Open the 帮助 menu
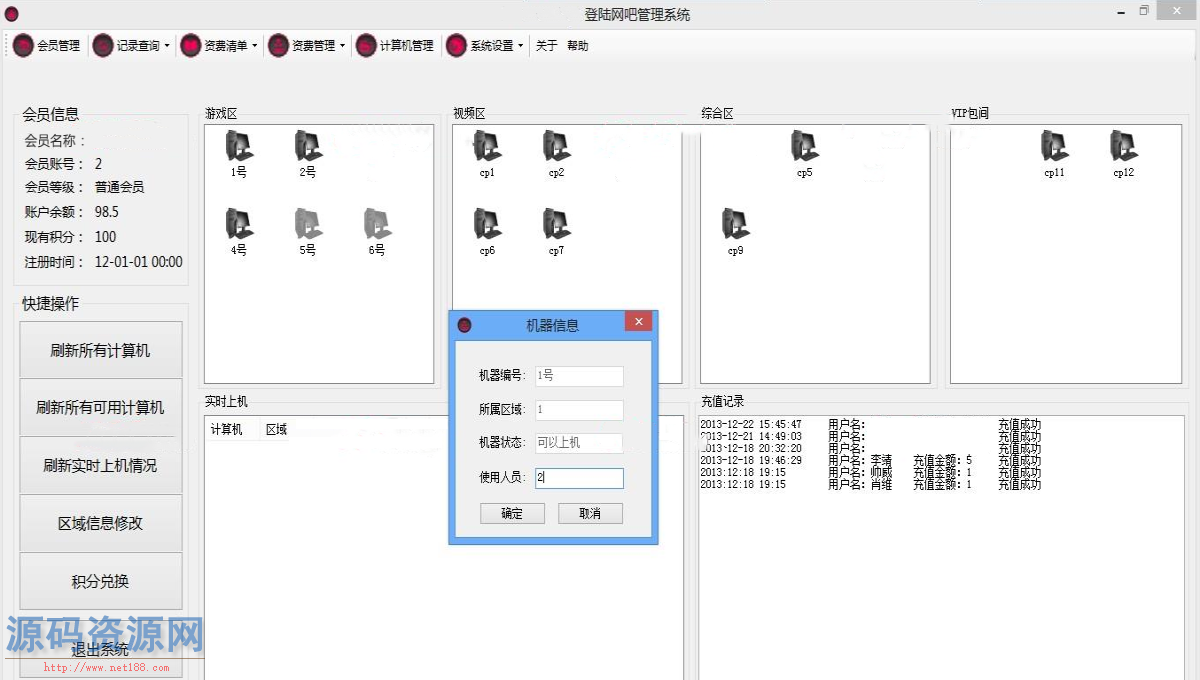The height and width of the screenshot is (680, 1200). click(578, 46)
